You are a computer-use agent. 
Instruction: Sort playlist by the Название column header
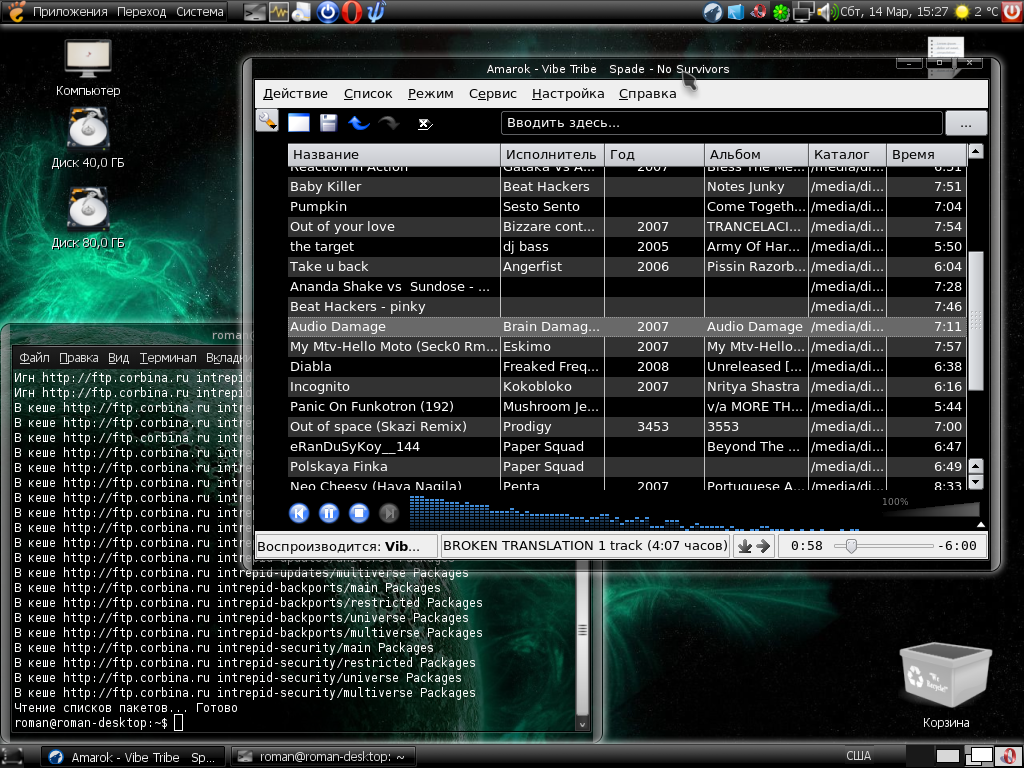pyautogui.click(x=394, y=155)
